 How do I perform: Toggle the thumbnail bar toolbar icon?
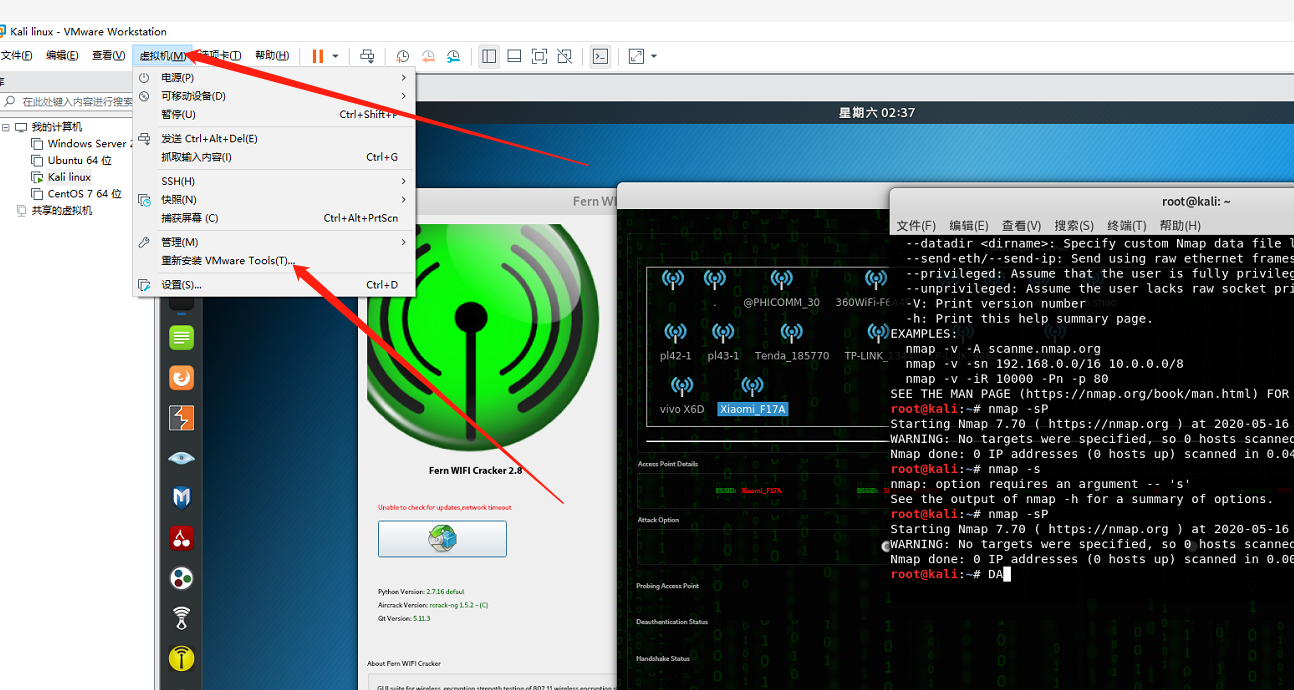(514, 56)
